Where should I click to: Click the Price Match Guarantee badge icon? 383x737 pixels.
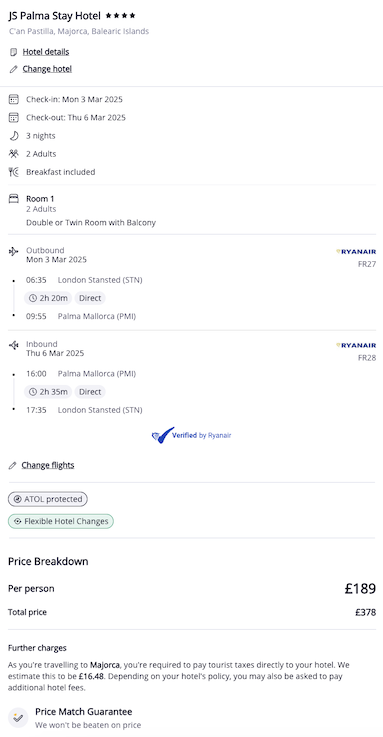click(18, 718)
